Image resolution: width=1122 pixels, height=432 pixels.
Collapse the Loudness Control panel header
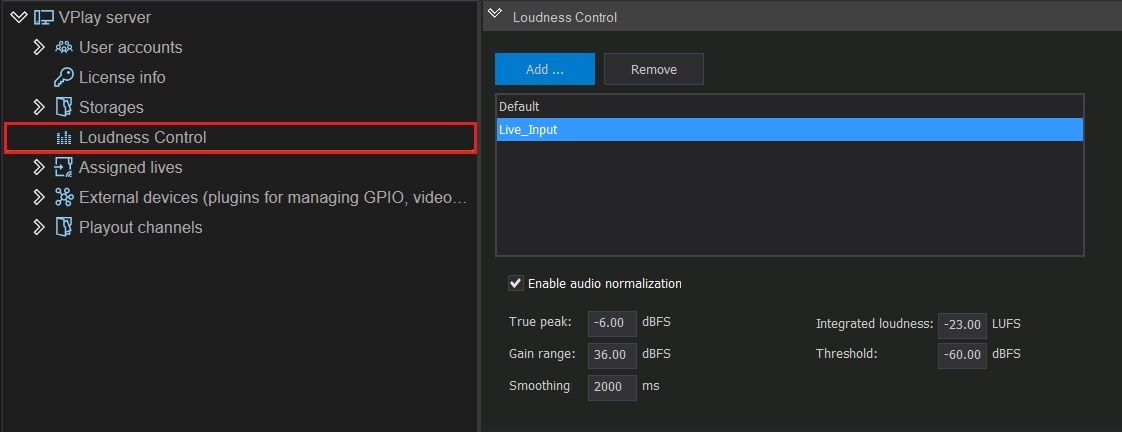494,15
